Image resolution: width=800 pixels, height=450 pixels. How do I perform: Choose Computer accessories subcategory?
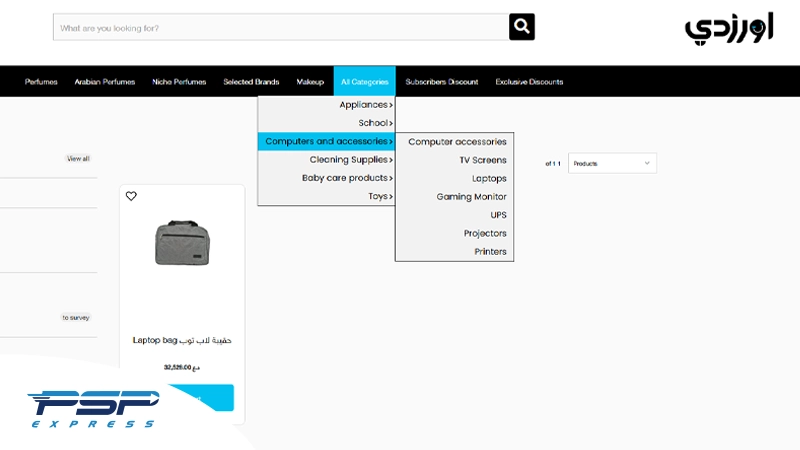[x=455, y=142]
